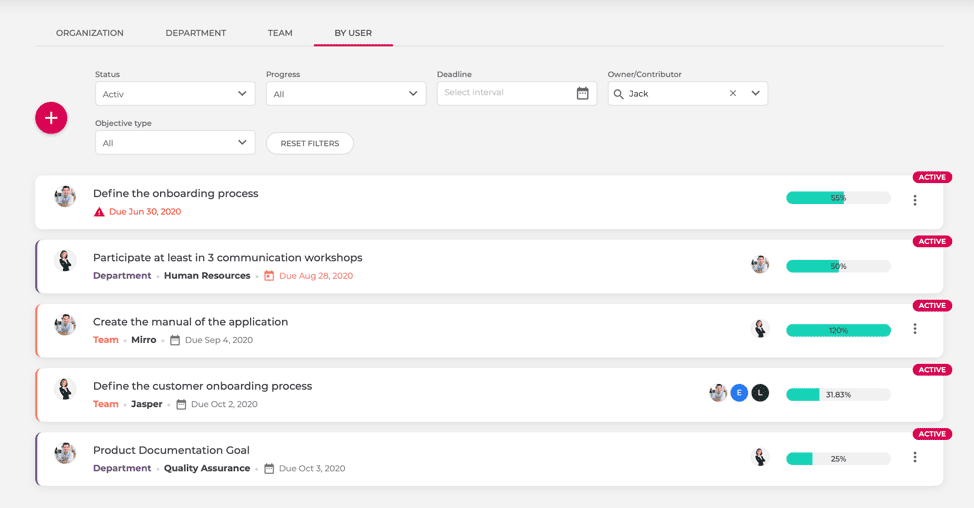Click Active badge on Define the onboarding process
974x508 pixels.
[932, 178]
